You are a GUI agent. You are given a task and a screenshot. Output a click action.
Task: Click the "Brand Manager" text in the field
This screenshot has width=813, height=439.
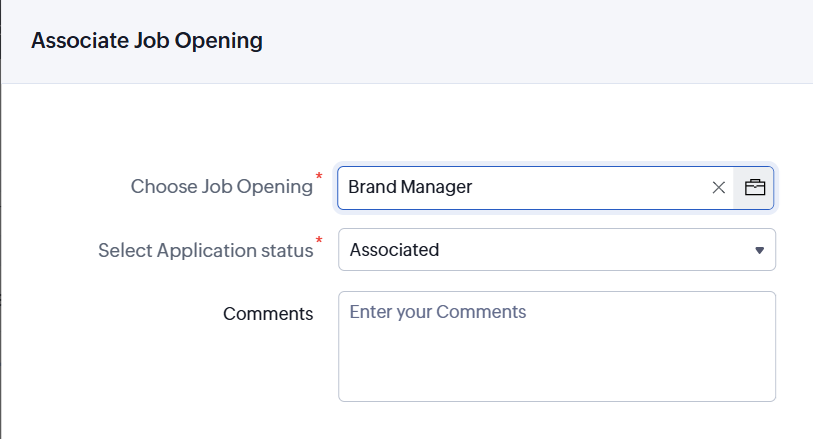click(410, 187)
